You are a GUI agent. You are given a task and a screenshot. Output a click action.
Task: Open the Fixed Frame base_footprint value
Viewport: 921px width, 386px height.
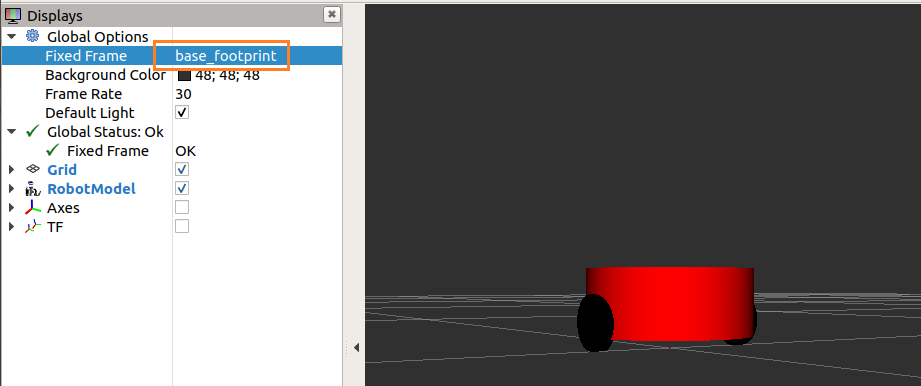coord(226,56)
